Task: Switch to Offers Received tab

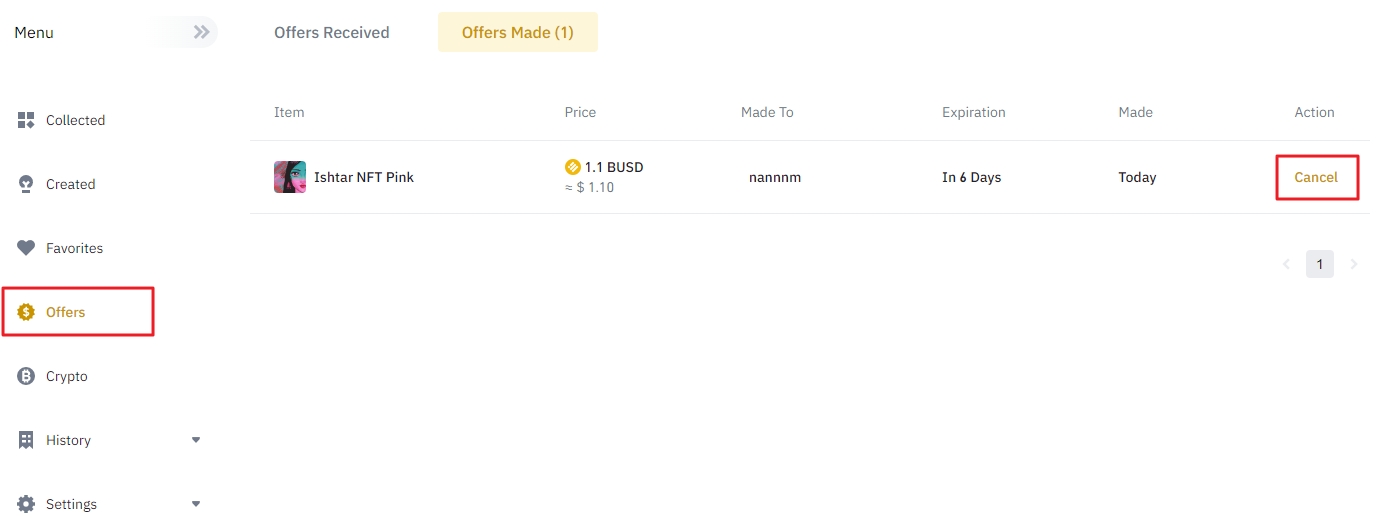Action: 332,32
